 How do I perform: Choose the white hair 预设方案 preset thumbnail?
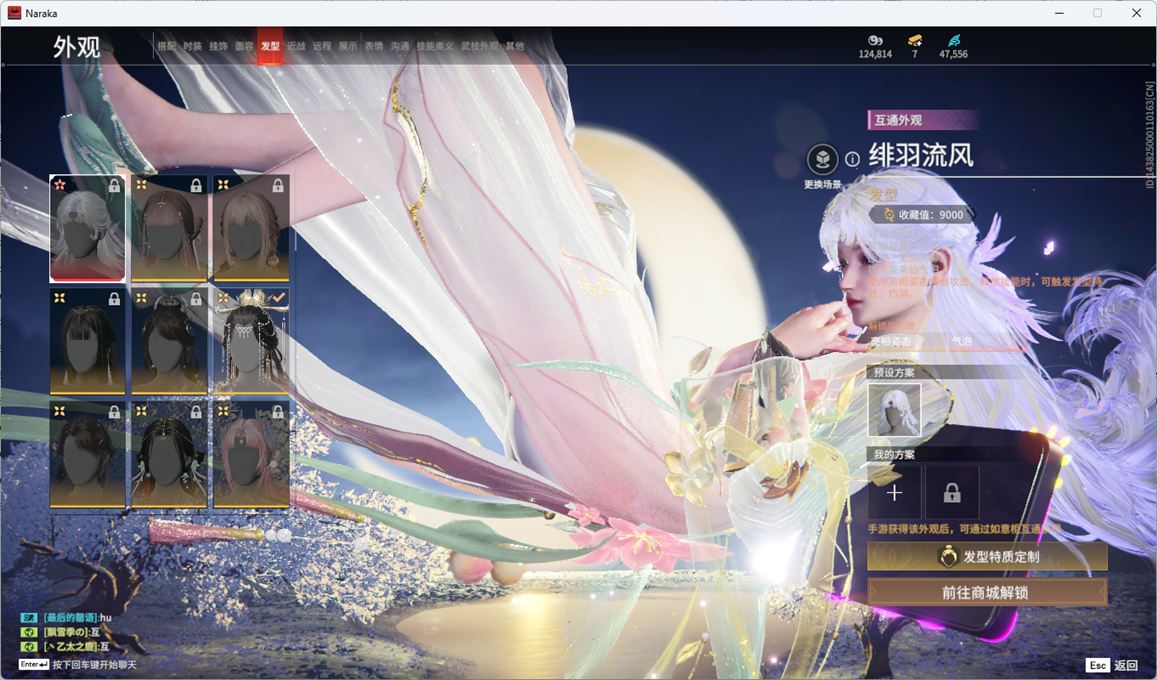point(894,410)
